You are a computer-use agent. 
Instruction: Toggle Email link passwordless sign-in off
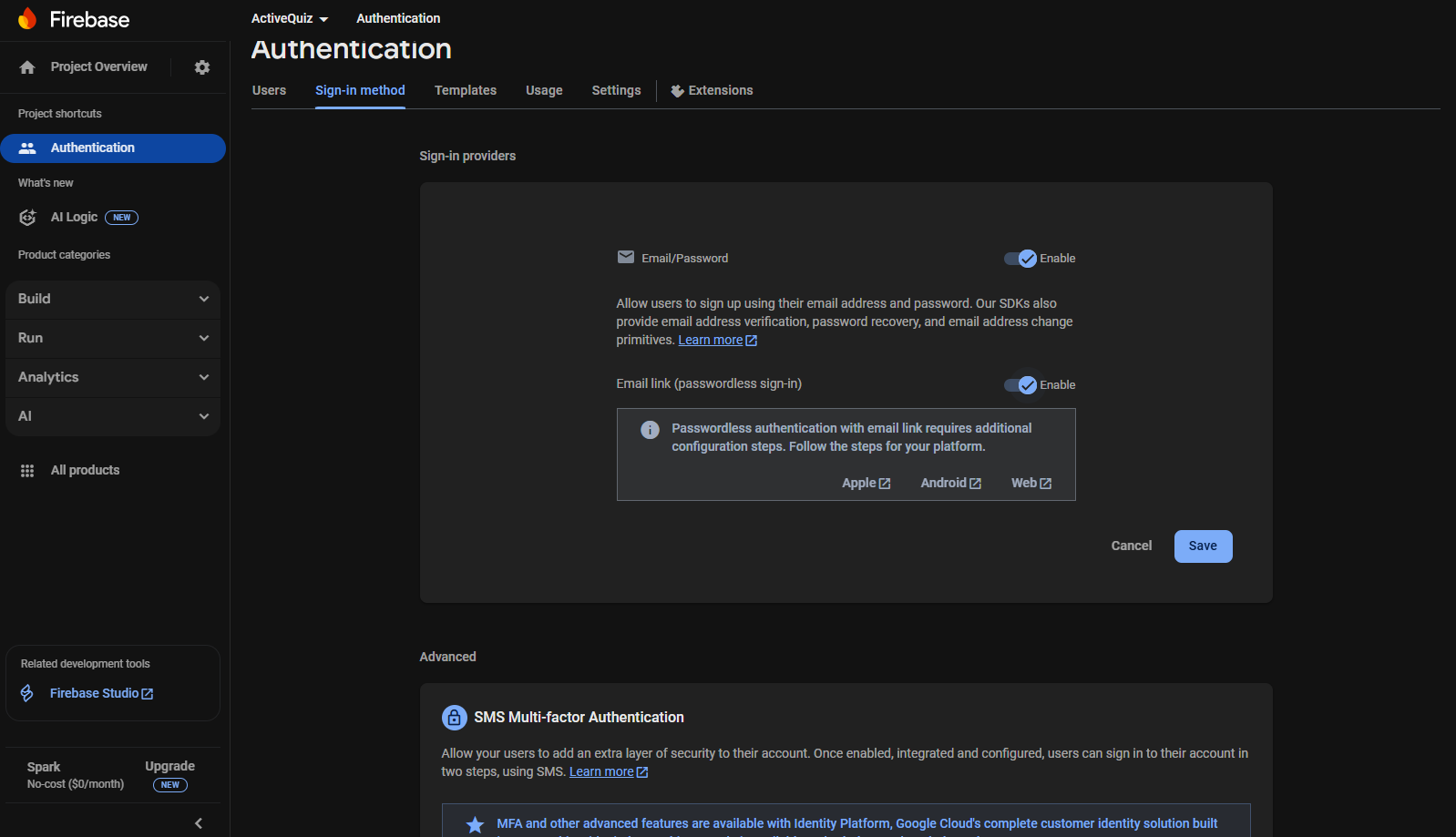[x=1020, y=385]
